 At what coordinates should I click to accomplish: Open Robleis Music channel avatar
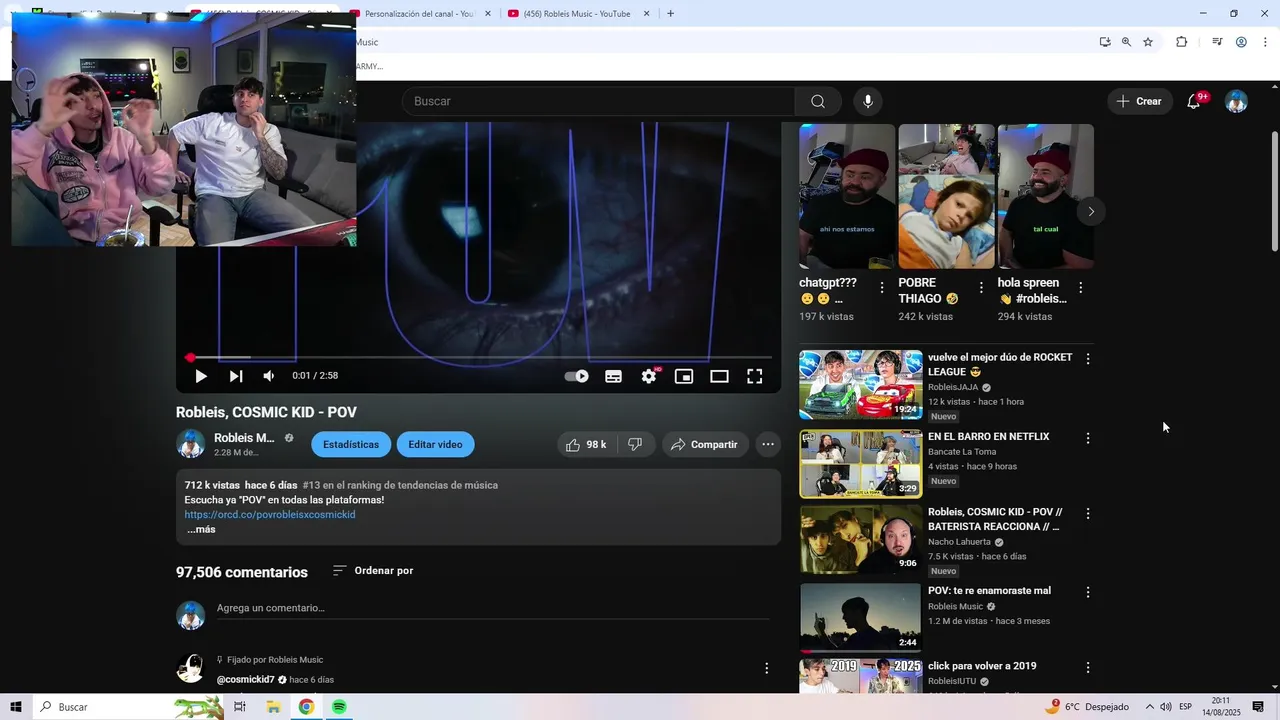click(190, 444)
